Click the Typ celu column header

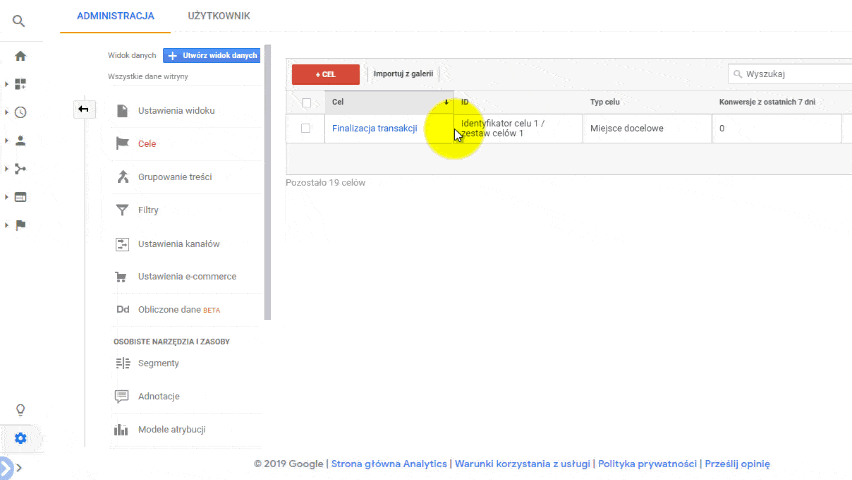tap(605, 102)
